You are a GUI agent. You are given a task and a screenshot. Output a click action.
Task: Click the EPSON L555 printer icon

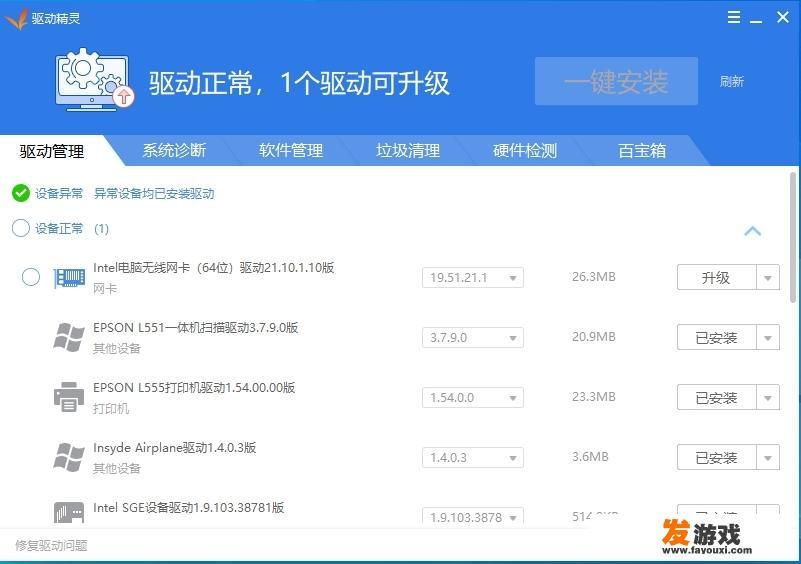pyautogui.click(x=69, y=397)
